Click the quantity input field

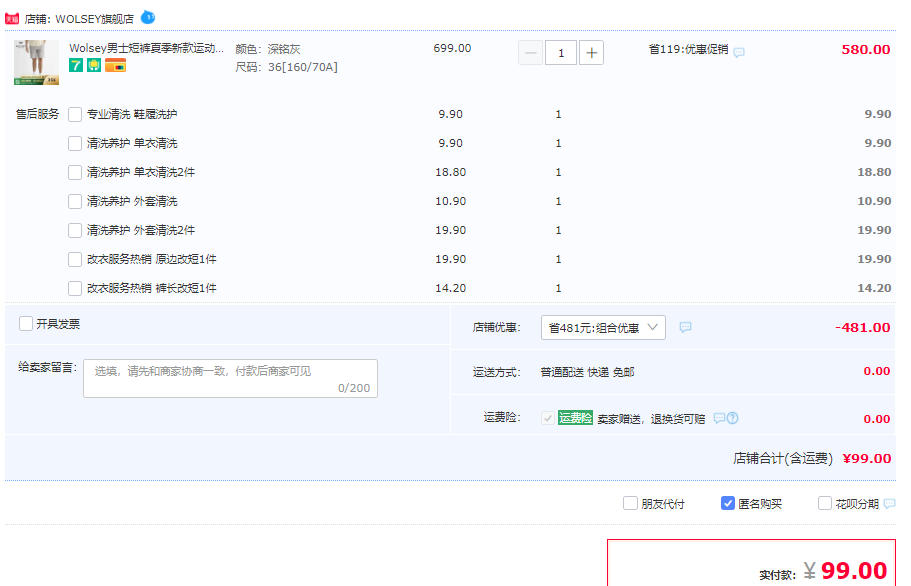561,53
